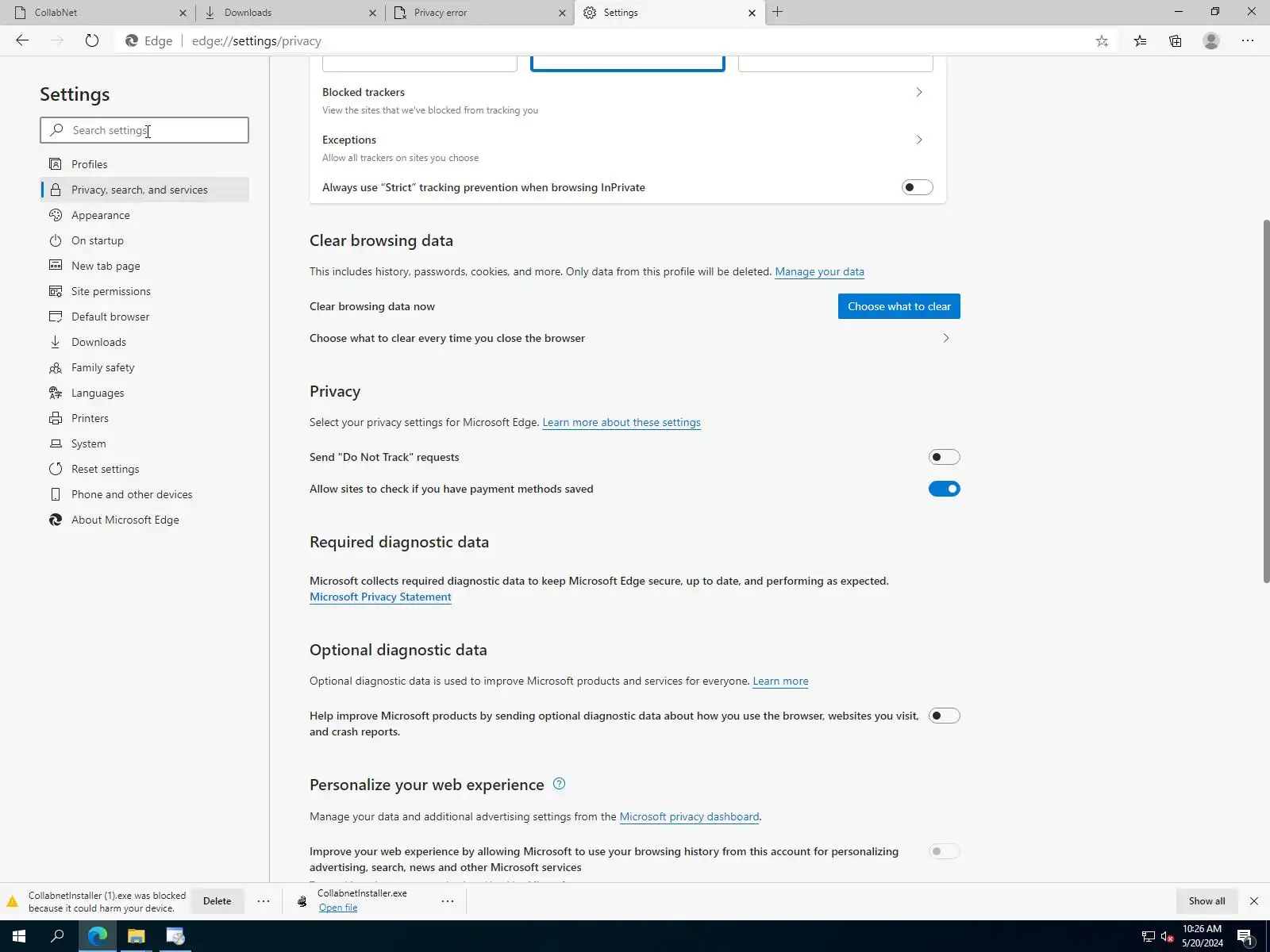Open more options for CollabnetInstaller.exe download
Viewport: 1270px width, 952px height.
point(448,901)
